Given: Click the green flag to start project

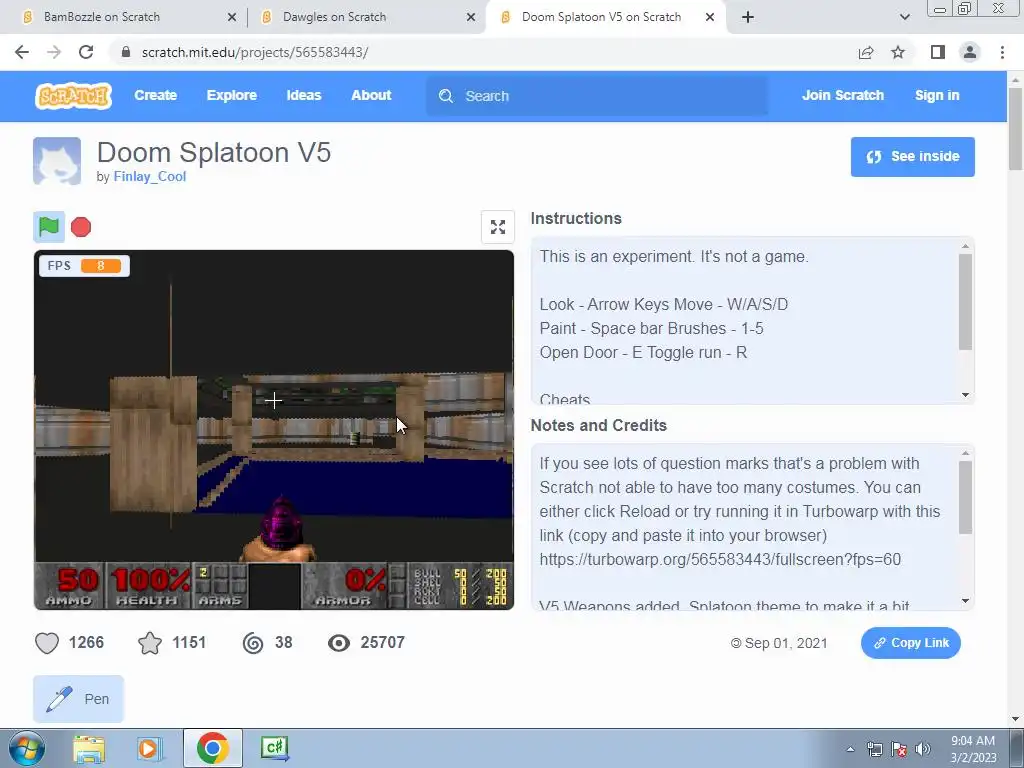Looking at the screenshot, I should pos(49,227).
